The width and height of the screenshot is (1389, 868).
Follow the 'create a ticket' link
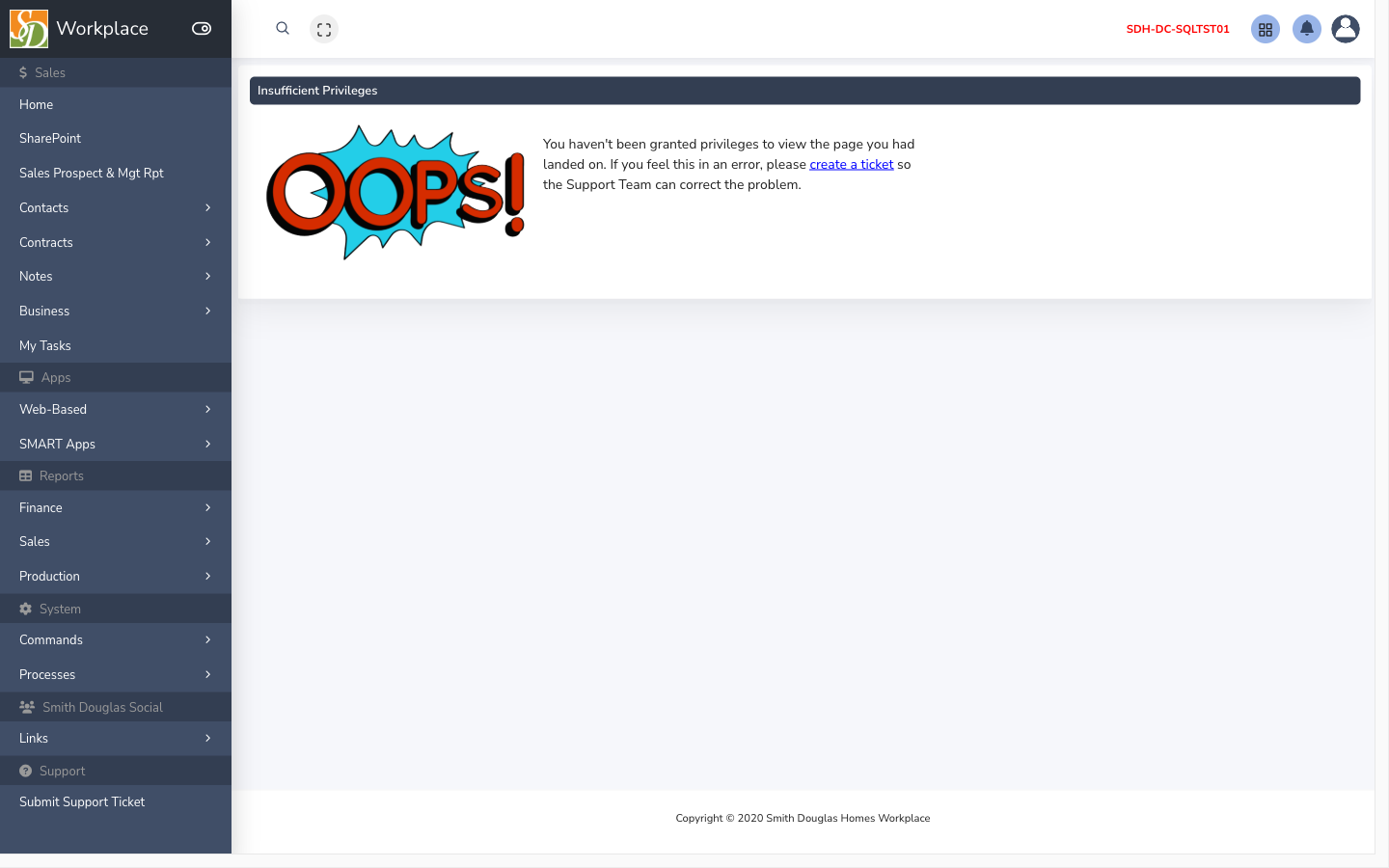tap(851, 164)
